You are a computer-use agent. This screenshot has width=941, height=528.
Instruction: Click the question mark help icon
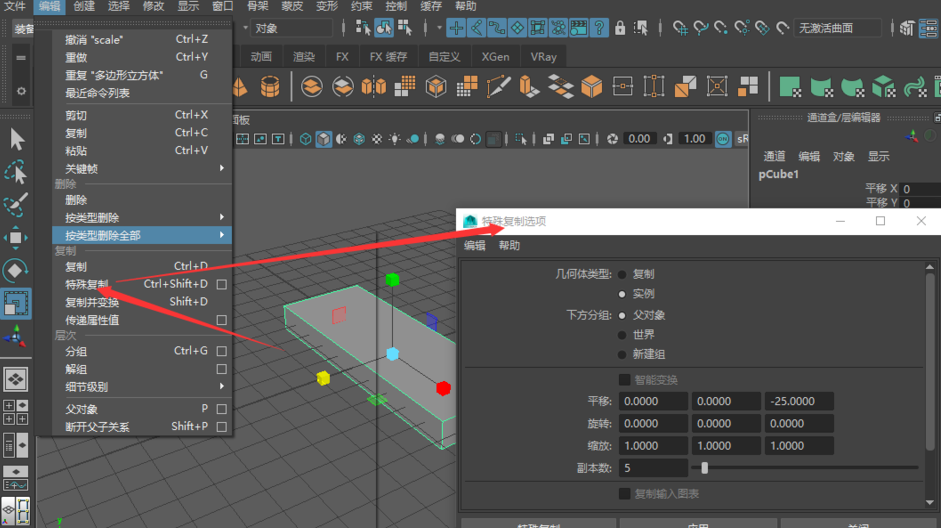(599, 28)
